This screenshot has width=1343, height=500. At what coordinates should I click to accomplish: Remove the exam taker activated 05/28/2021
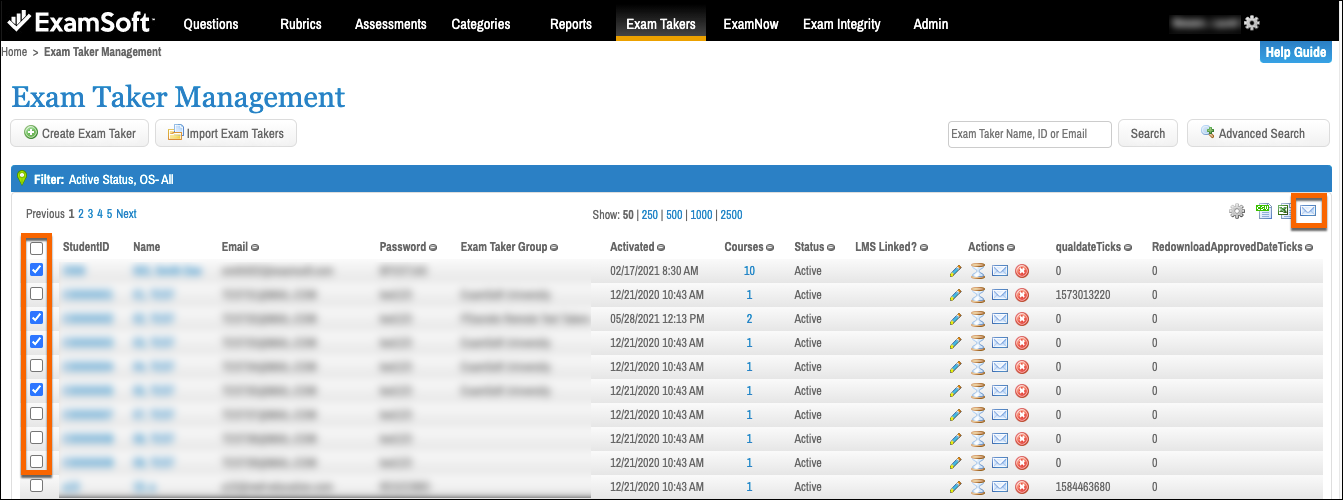click(1022, 319)
